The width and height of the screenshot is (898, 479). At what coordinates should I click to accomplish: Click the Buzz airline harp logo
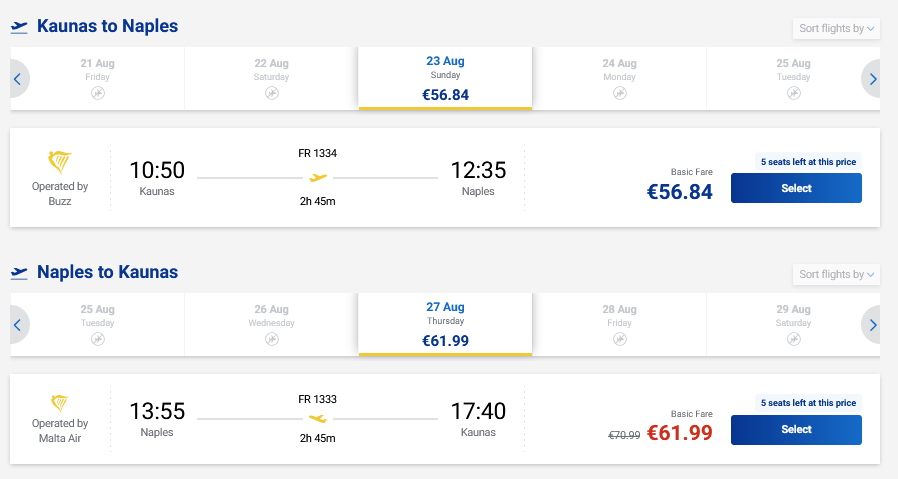[61, 162]
